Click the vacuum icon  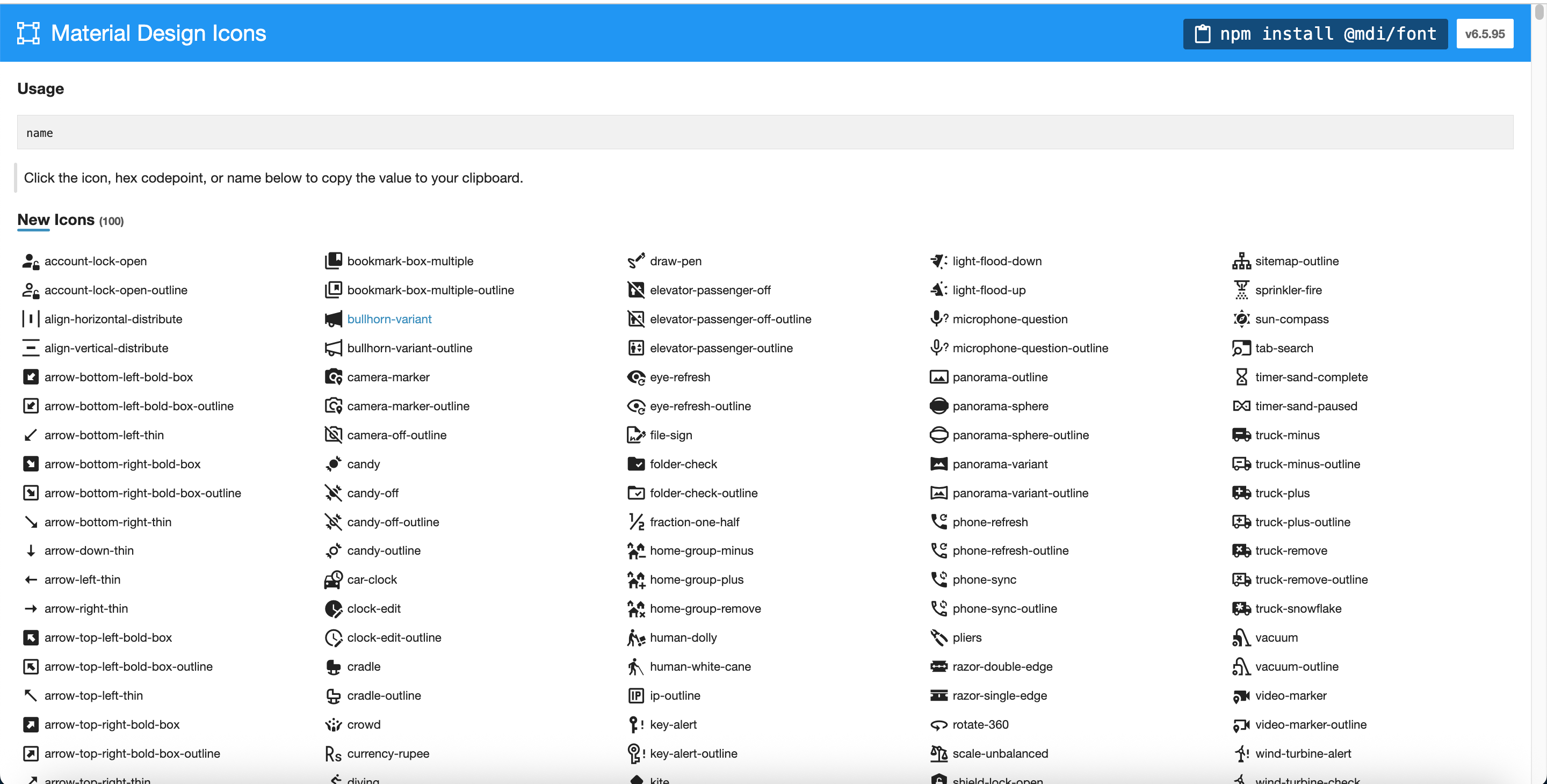[1241, 637]
